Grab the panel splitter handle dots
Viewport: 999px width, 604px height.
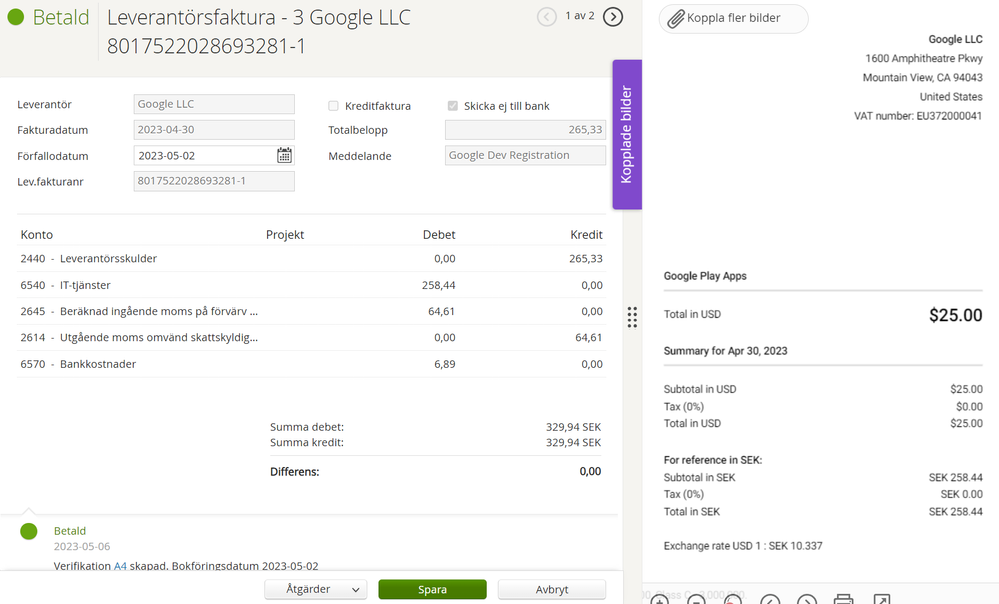(632, 317)
